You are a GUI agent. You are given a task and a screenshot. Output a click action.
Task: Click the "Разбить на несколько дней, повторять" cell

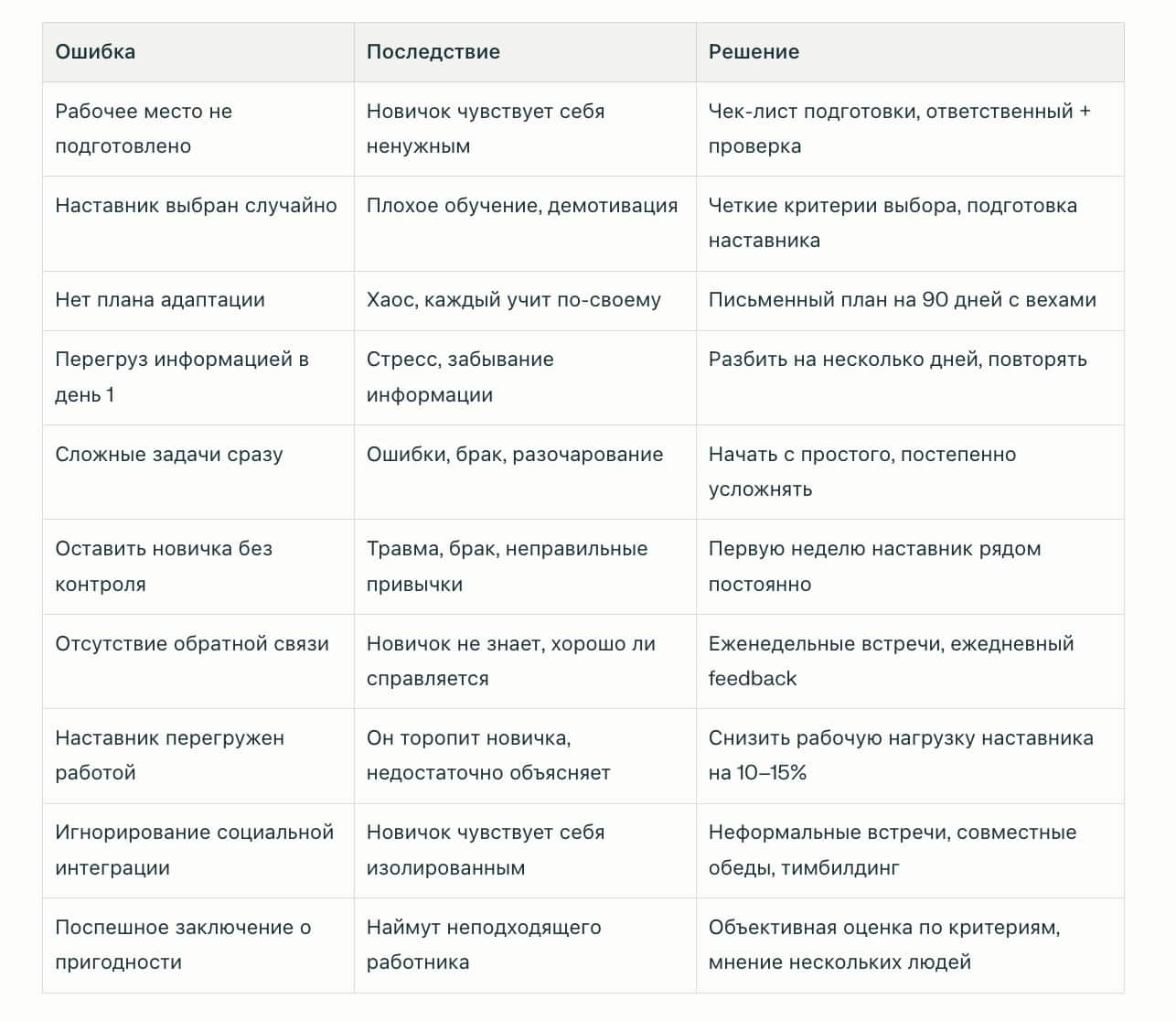click(x=897, y=360)
